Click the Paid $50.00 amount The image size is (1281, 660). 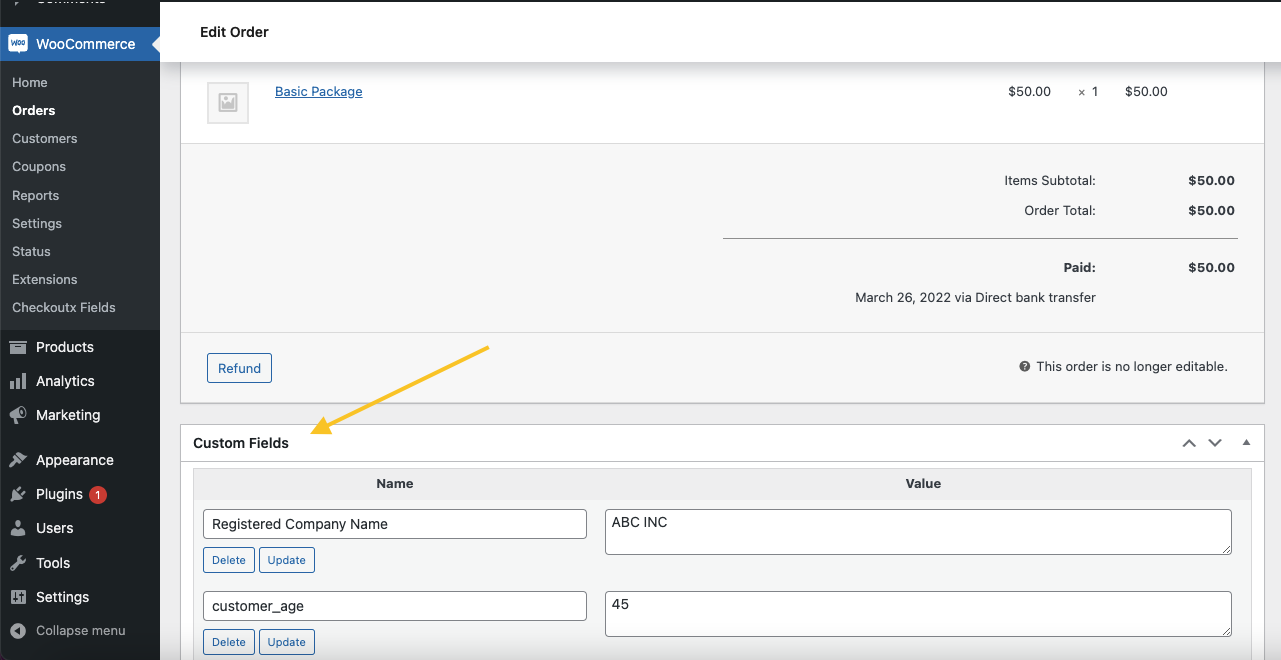click(x=1211, y=268)
